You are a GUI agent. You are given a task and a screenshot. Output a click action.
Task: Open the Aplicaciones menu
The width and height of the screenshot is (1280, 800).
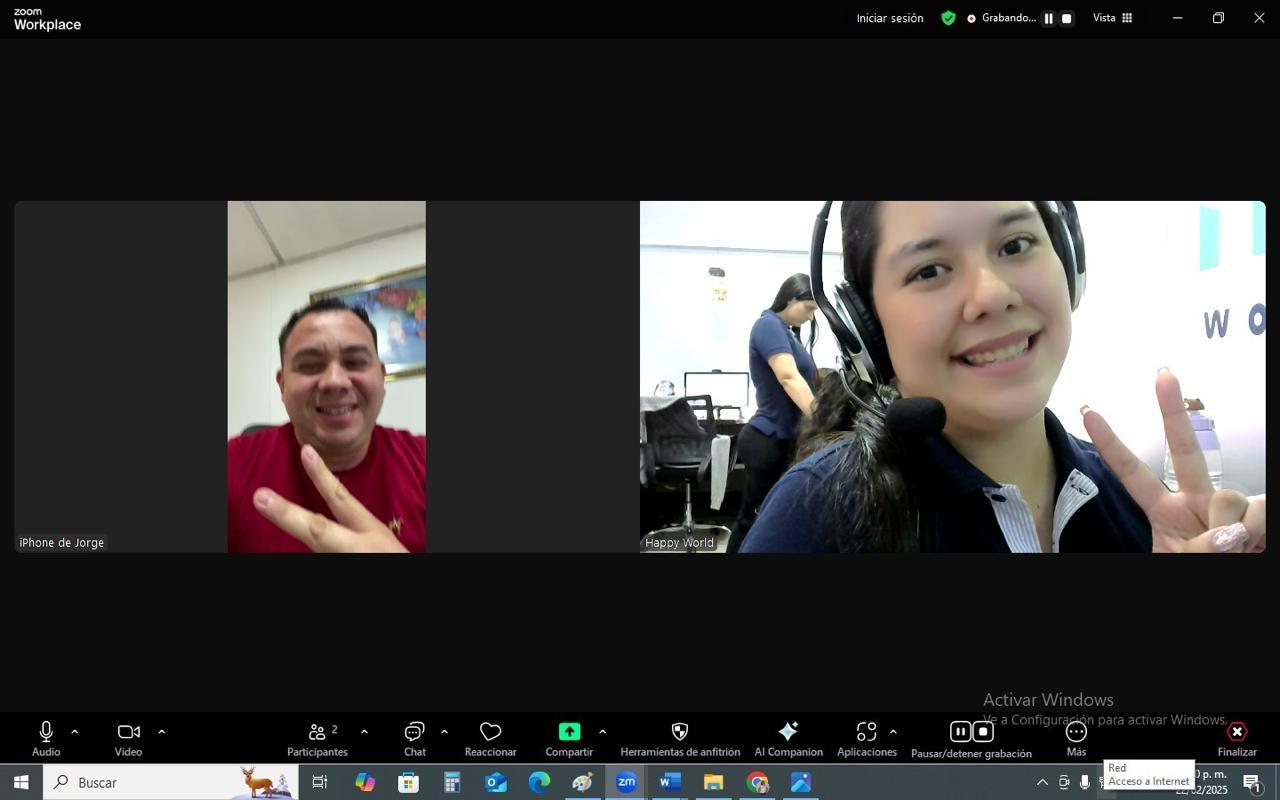866,739
